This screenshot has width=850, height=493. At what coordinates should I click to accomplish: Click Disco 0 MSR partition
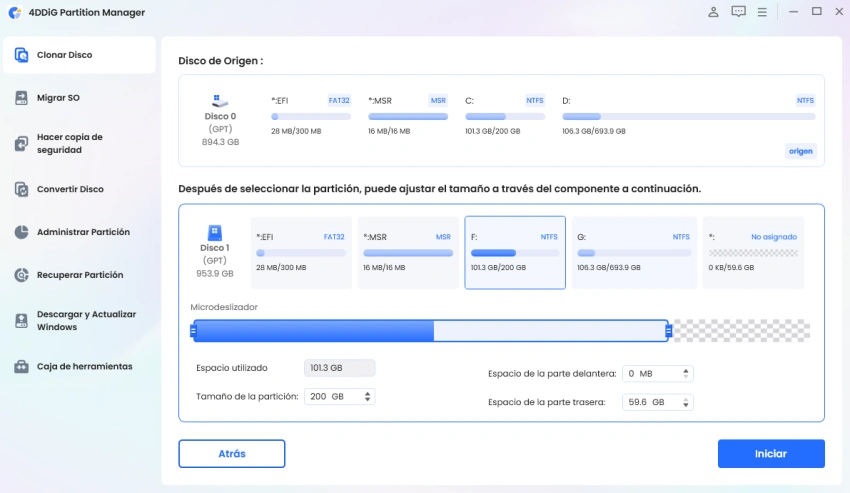tap(408, 116)
